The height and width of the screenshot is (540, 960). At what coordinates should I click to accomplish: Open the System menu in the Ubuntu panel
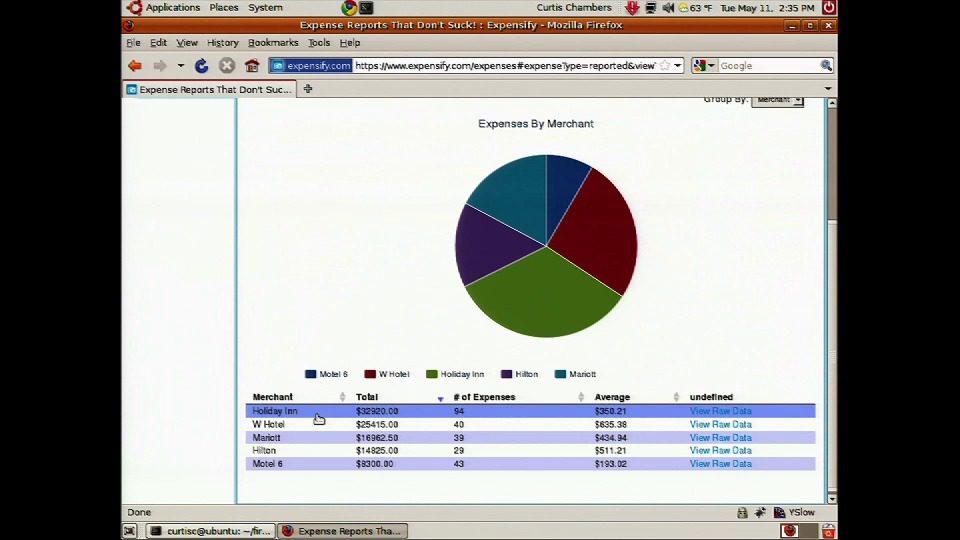[x=265, y=7]
